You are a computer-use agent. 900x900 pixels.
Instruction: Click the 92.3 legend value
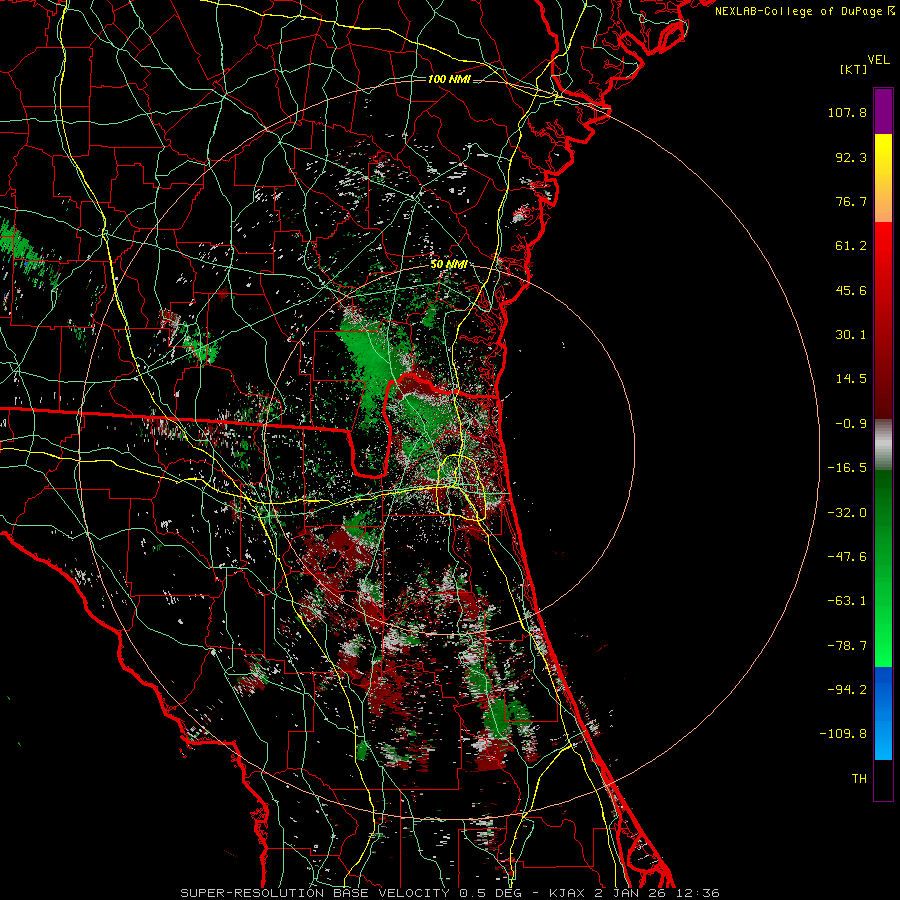(x=851, y=157)
